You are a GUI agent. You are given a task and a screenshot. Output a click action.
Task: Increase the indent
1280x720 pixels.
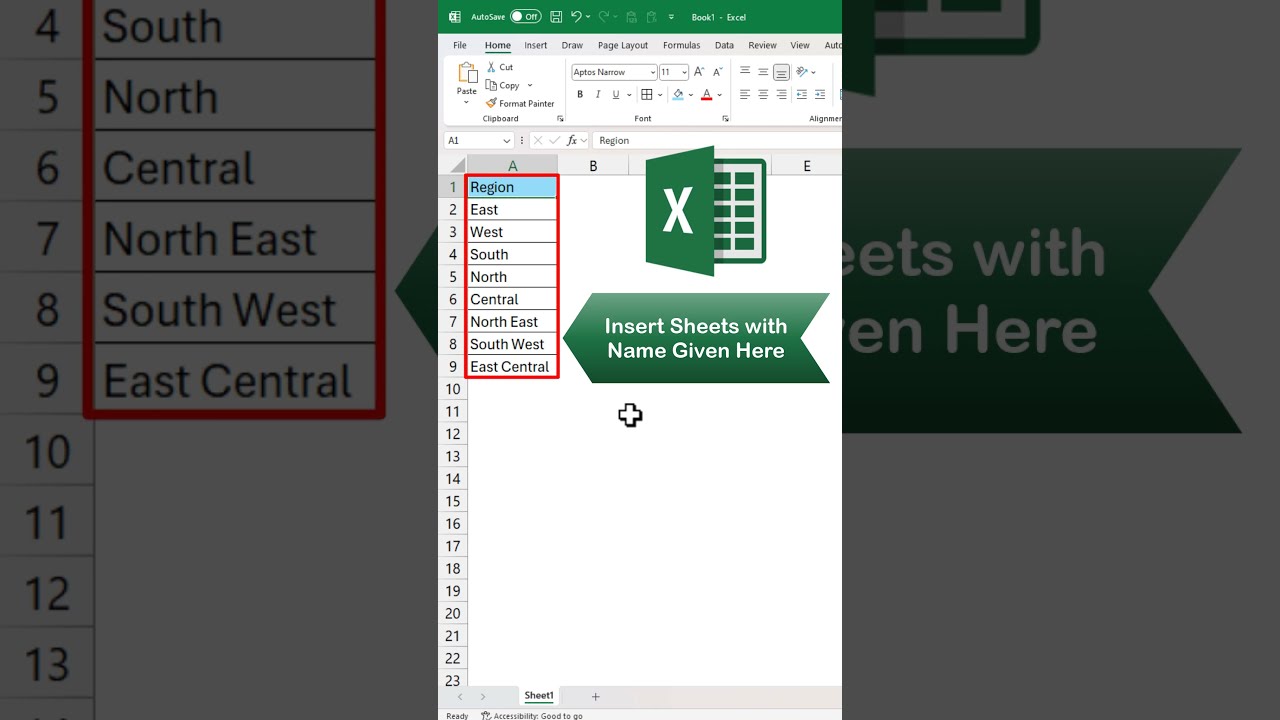(x=820, y=95)
